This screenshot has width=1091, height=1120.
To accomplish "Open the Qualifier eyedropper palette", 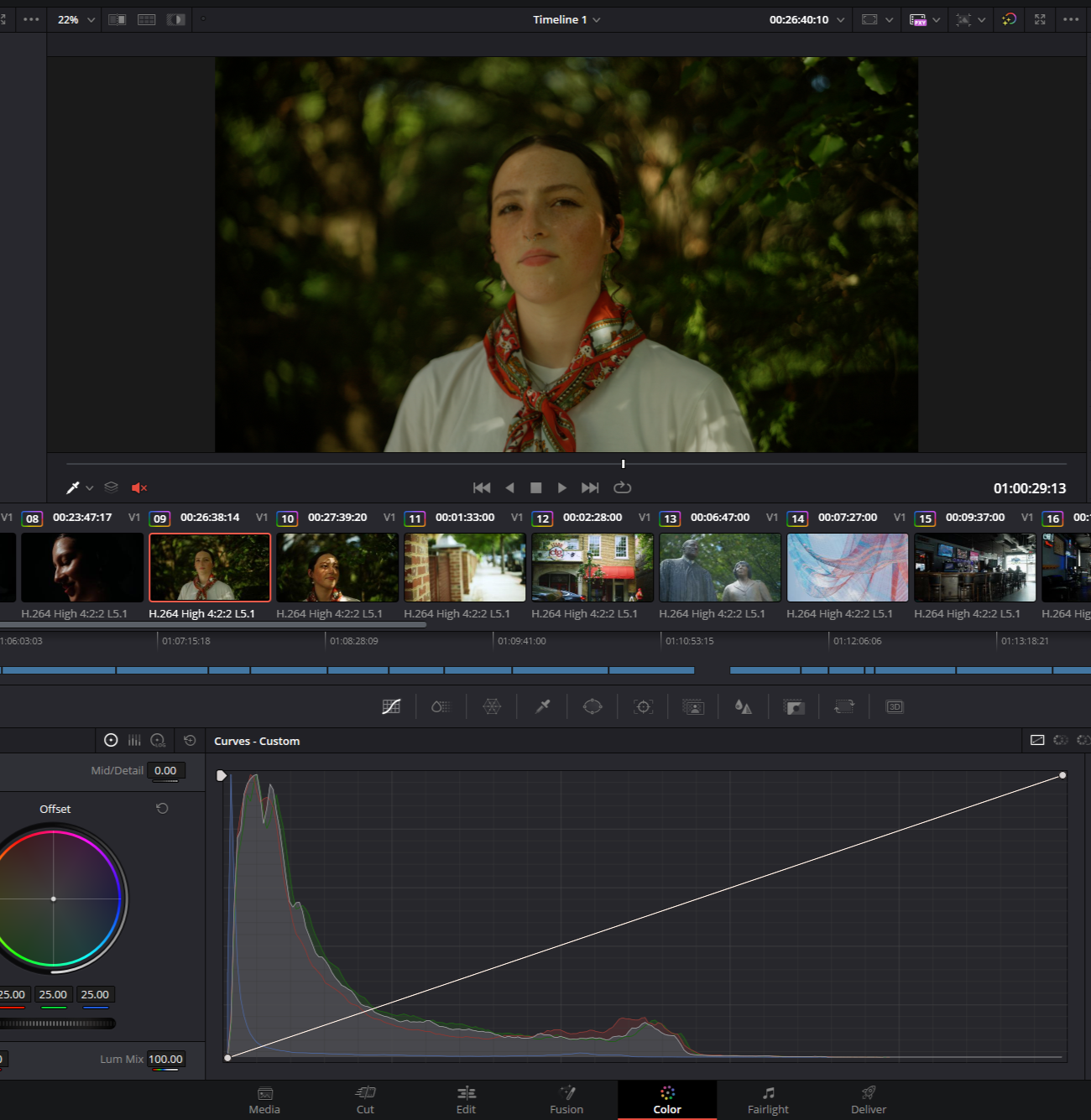I will (543, 706).
